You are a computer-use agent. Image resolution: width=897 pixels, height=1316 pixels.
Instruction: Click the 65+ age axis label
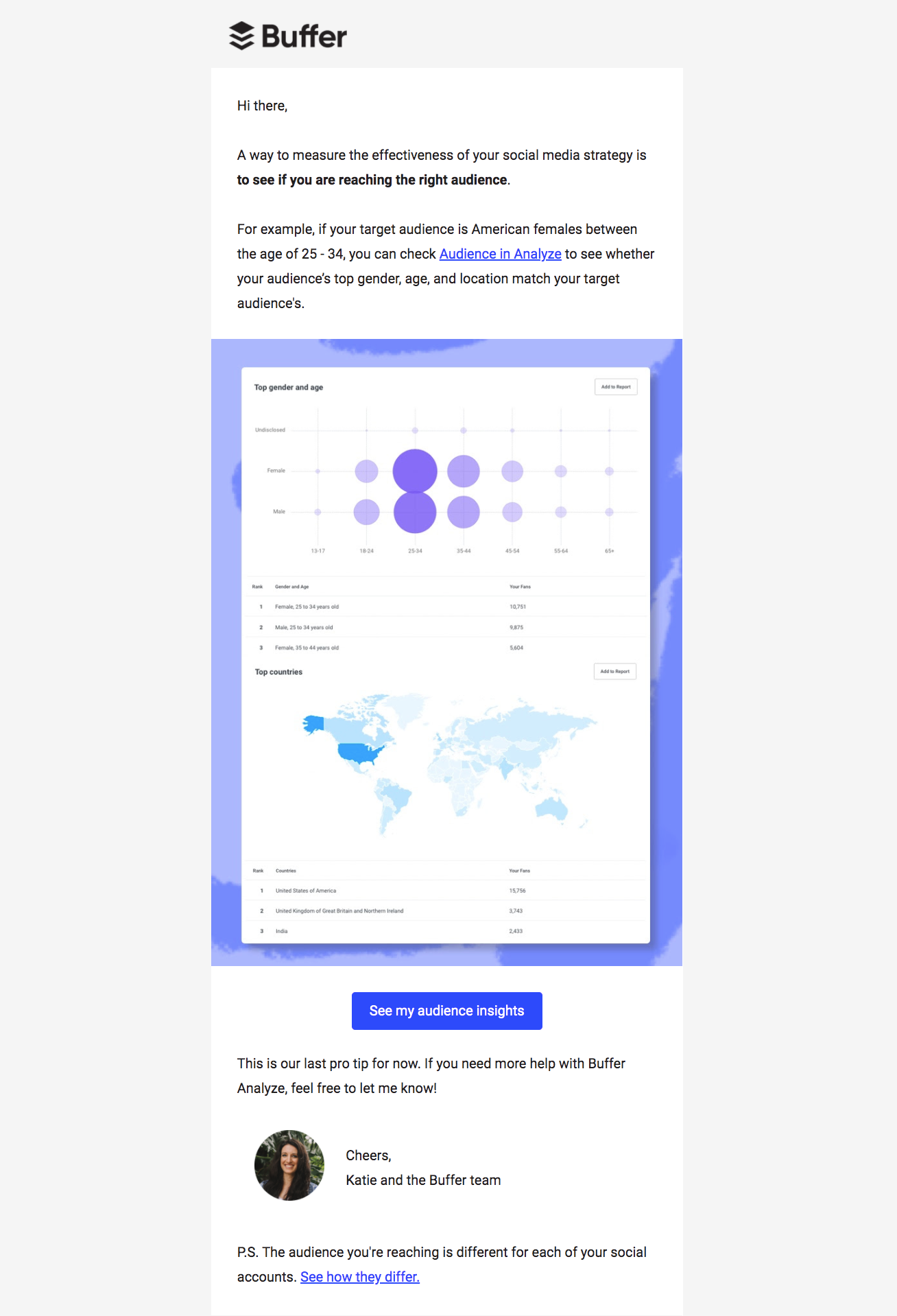click(610, 549)
